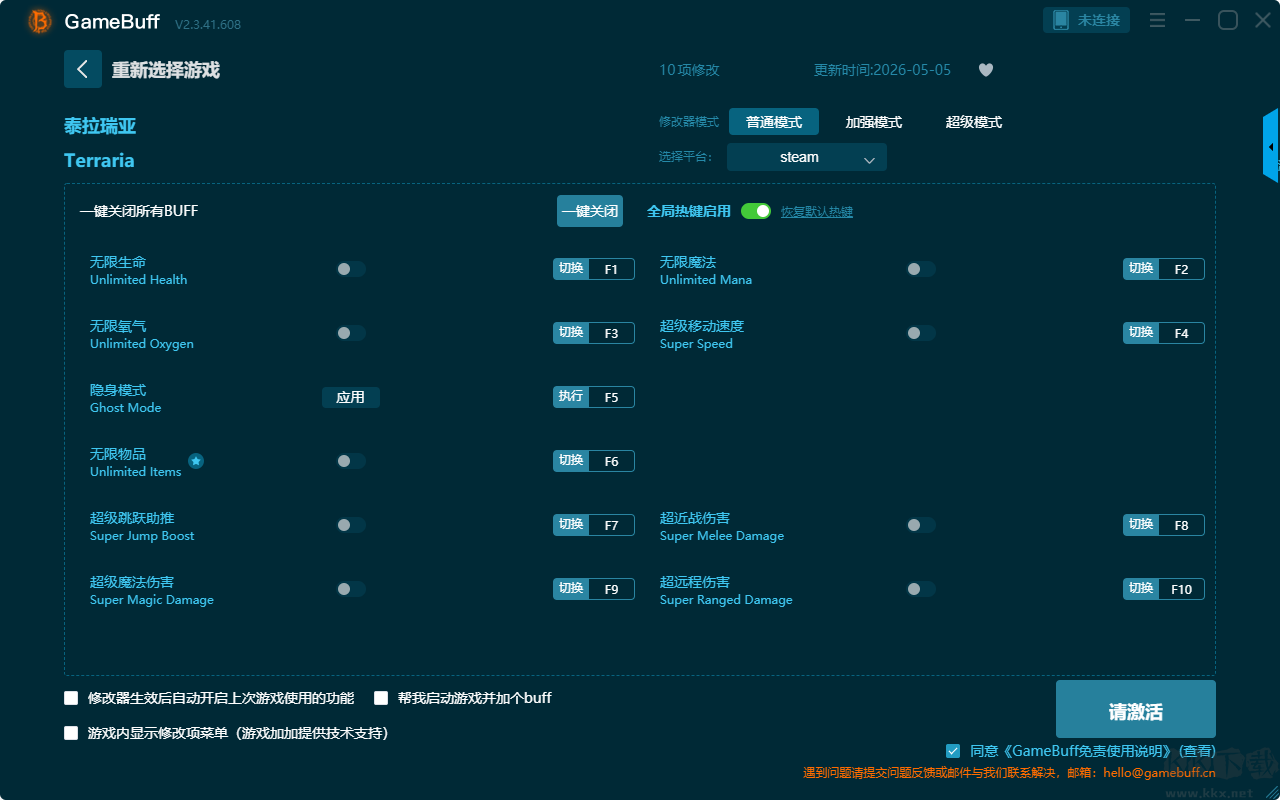Screen dimensions: 1280x800
Task: Maximize the GameBuff window
Action: [x=1228, y=20]
